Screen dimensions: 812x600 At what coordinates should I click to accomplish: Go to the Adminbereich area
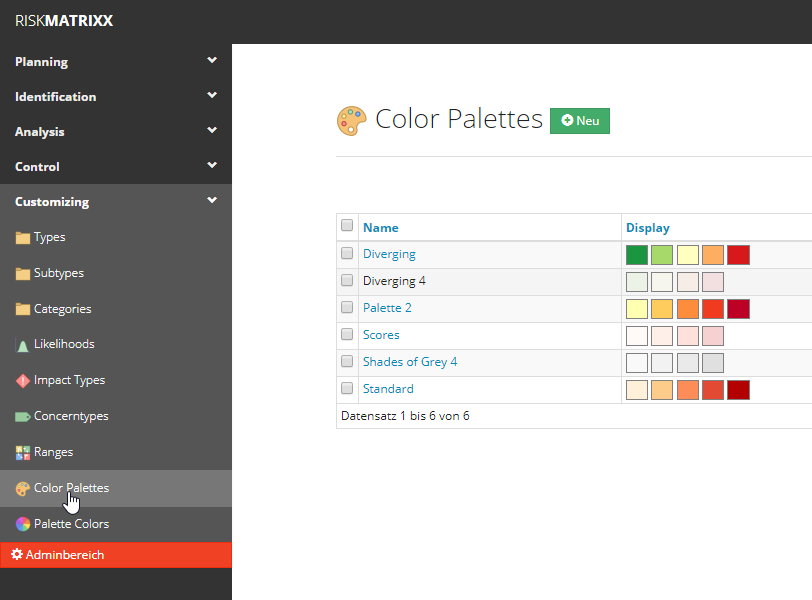click(x=116, y=555)
